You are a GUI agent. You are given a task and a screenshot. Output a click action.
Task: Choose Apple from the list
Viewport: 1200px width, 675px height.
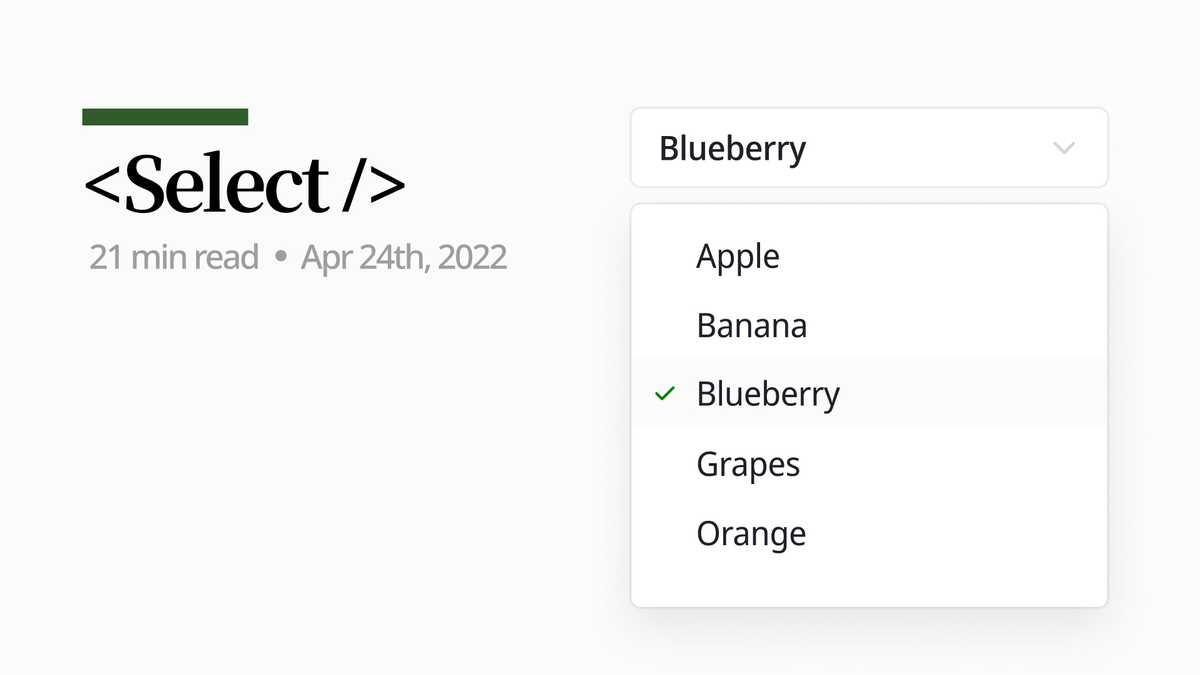(738, 256)
